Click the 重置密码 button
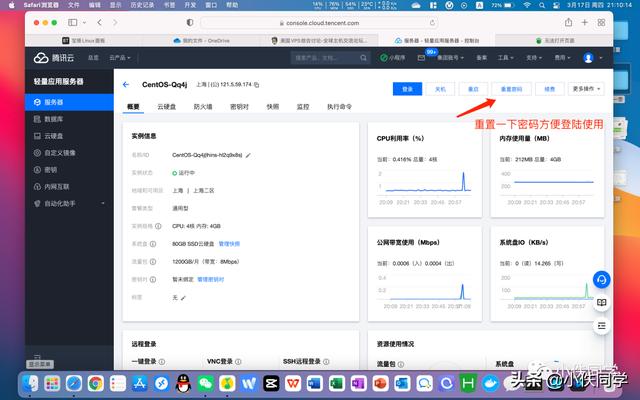This screenshot has width=640, height=400. (x=511, y=89)
